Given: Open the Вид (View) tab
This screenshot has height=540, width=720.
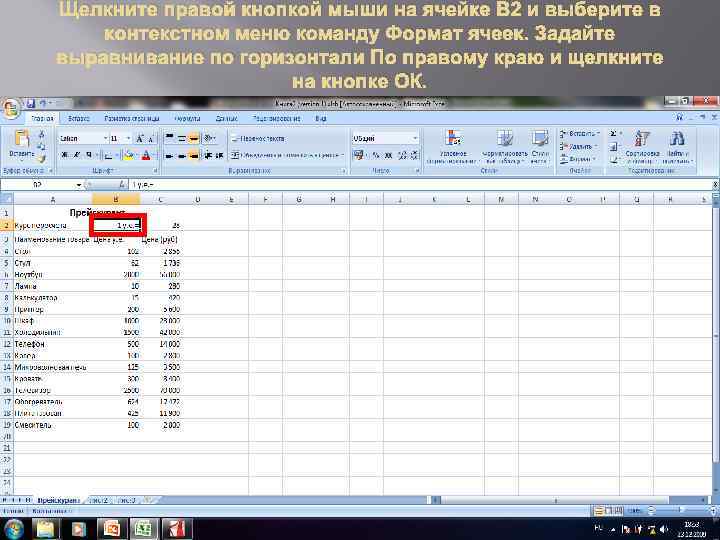Looking at the screenshot, I should coord(321,118).
